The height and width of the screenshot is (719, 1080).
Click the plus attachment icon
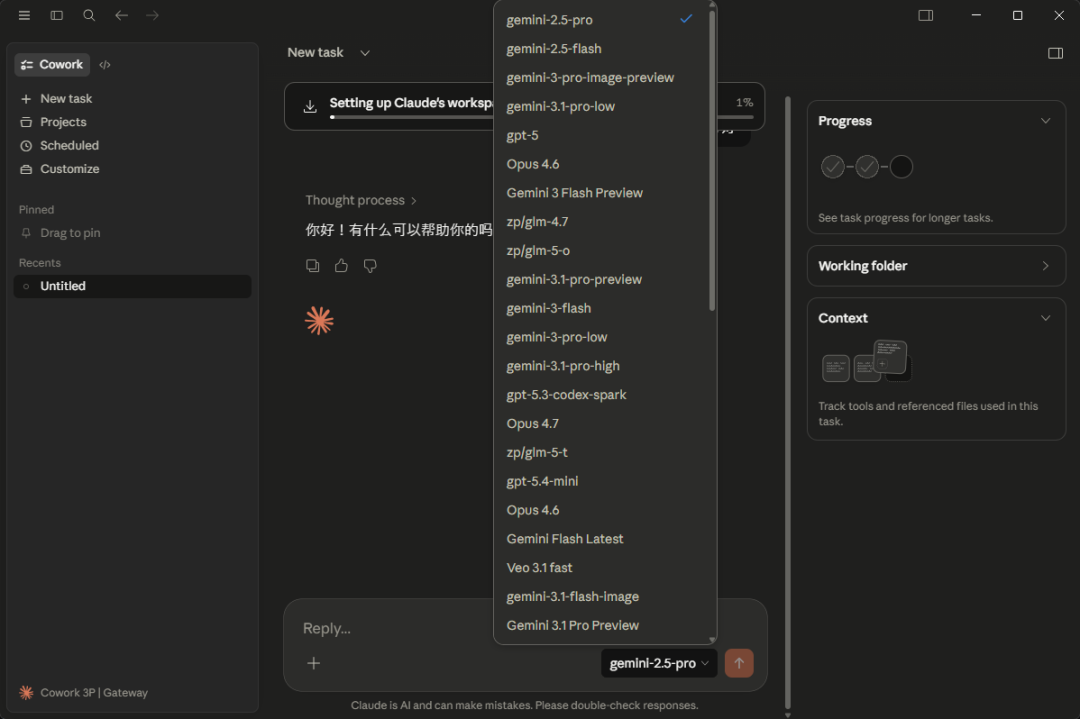coord(313,663)
